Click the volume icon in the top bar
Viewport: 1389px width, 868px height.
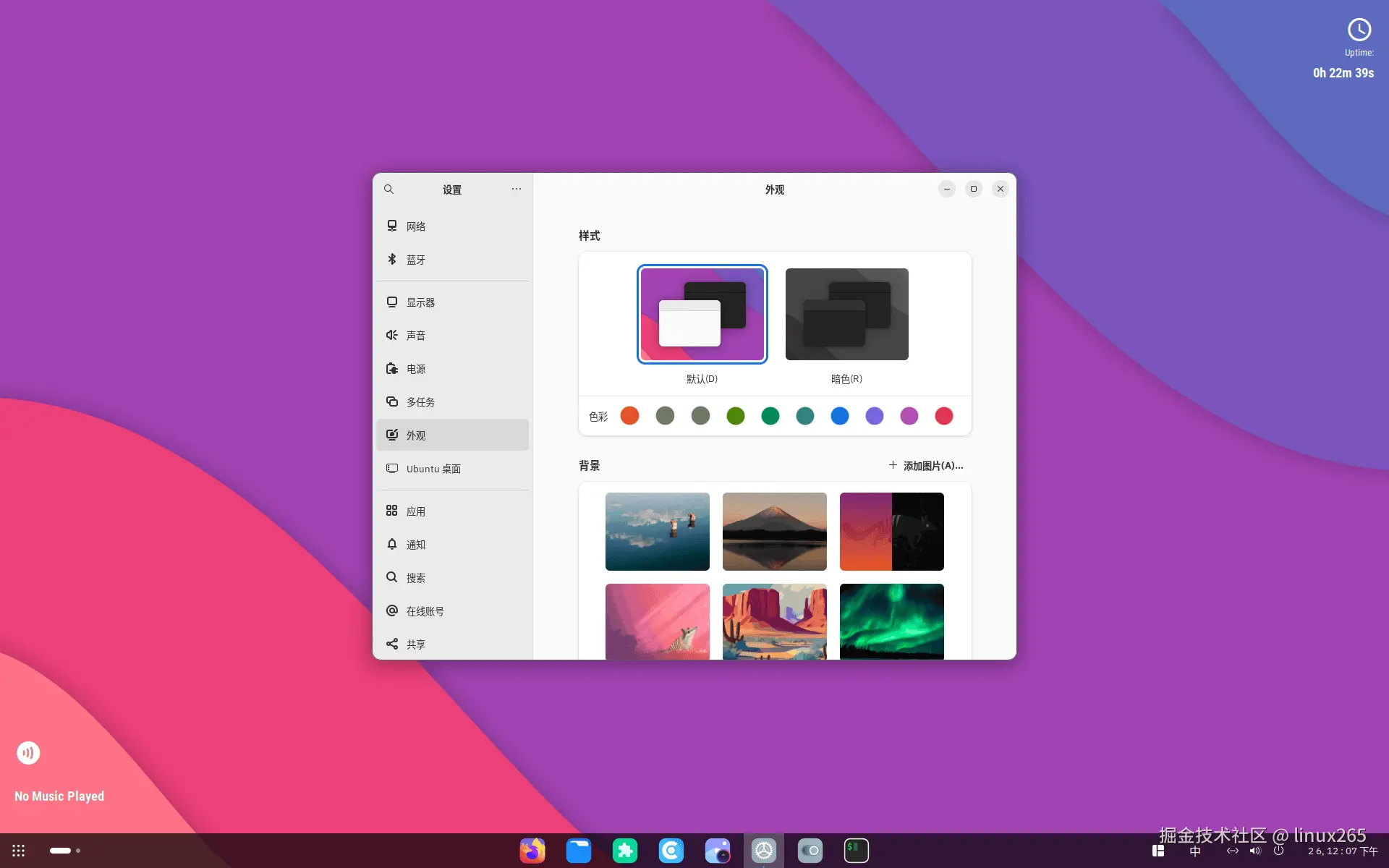pyautogui.click(x=1255, y=851)
